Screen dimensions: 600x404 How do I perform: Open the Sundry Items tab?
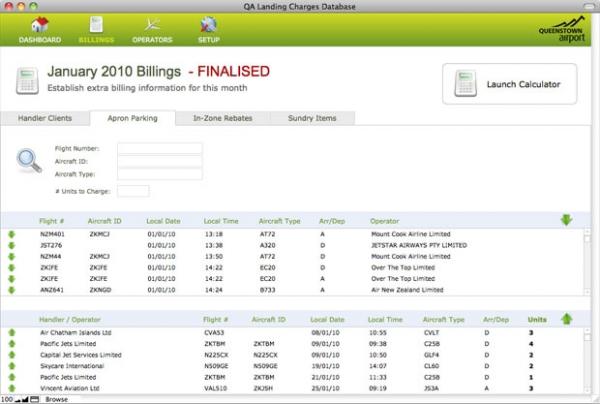click(x=312, y=118)
